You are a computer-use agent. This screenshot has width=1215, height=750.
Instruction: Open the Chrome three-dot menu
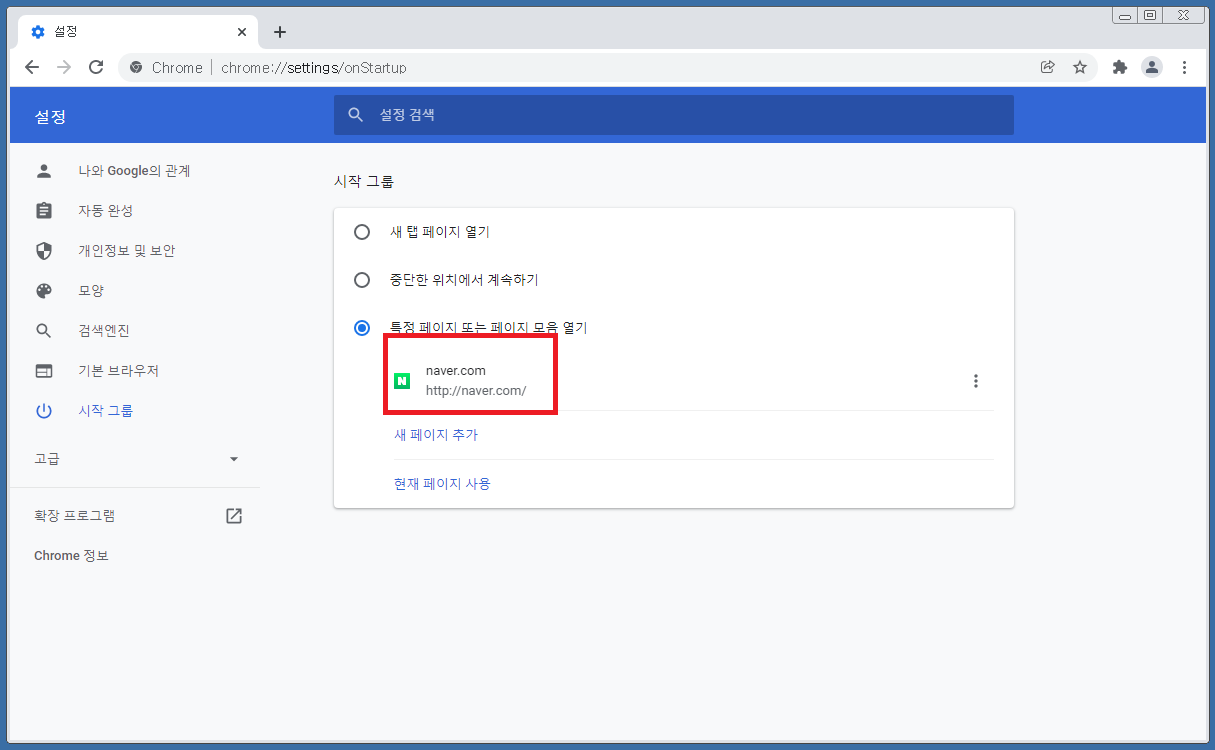[1184, 67]
